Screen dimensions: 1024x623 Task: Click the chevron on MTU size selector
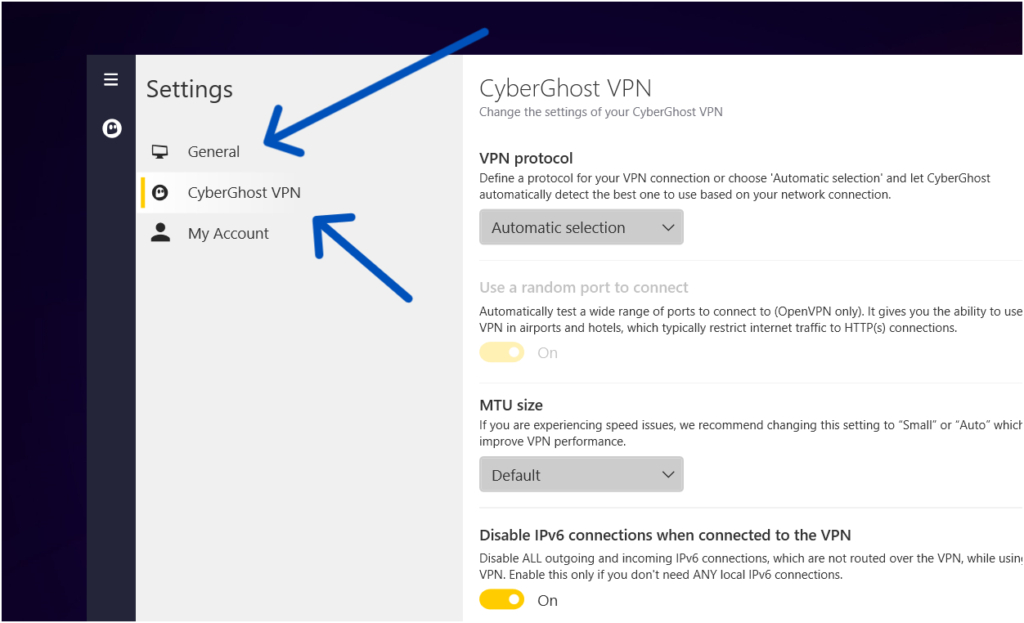[x=668, y=474]
